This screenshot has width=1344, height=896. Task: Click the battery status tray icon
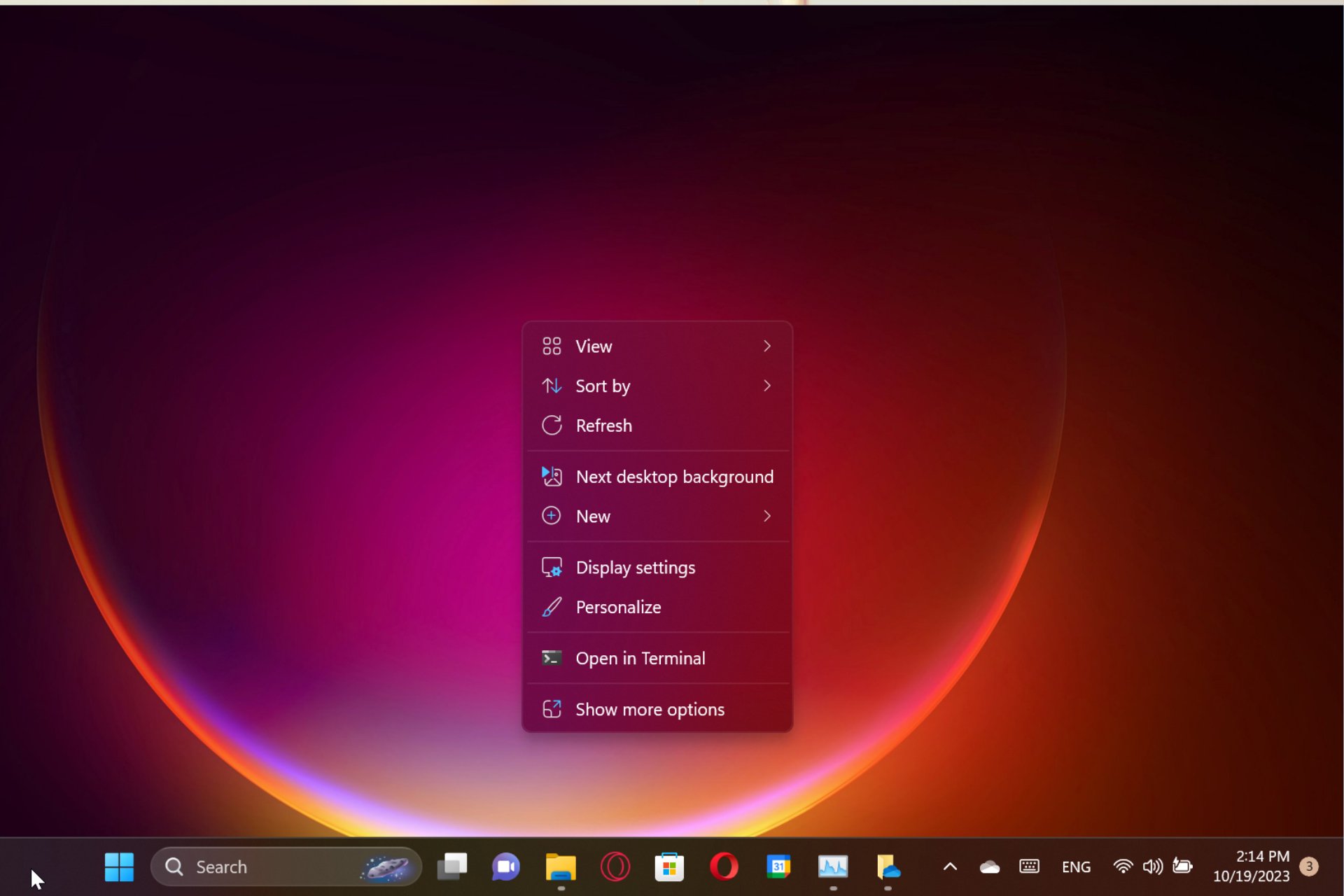pos(1182,867)
